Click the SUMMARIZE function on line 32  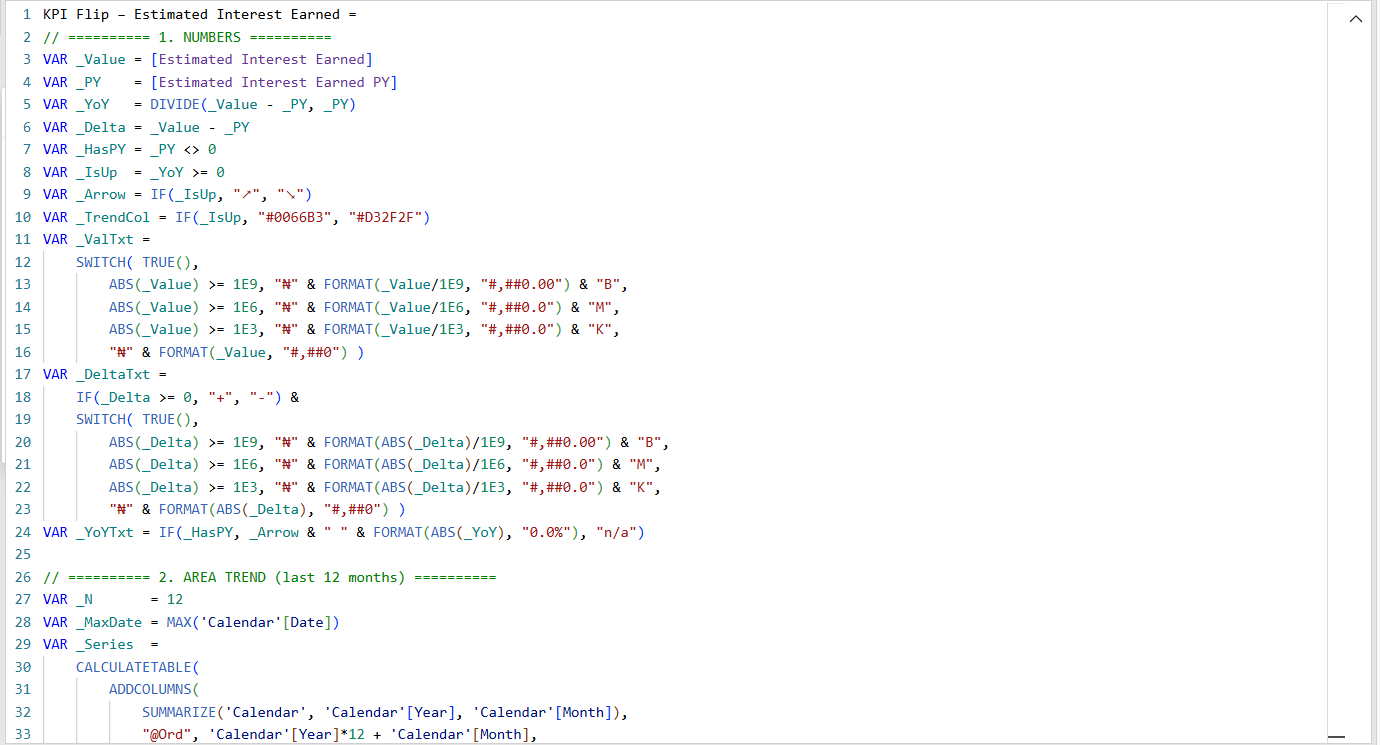click(179, 712)
